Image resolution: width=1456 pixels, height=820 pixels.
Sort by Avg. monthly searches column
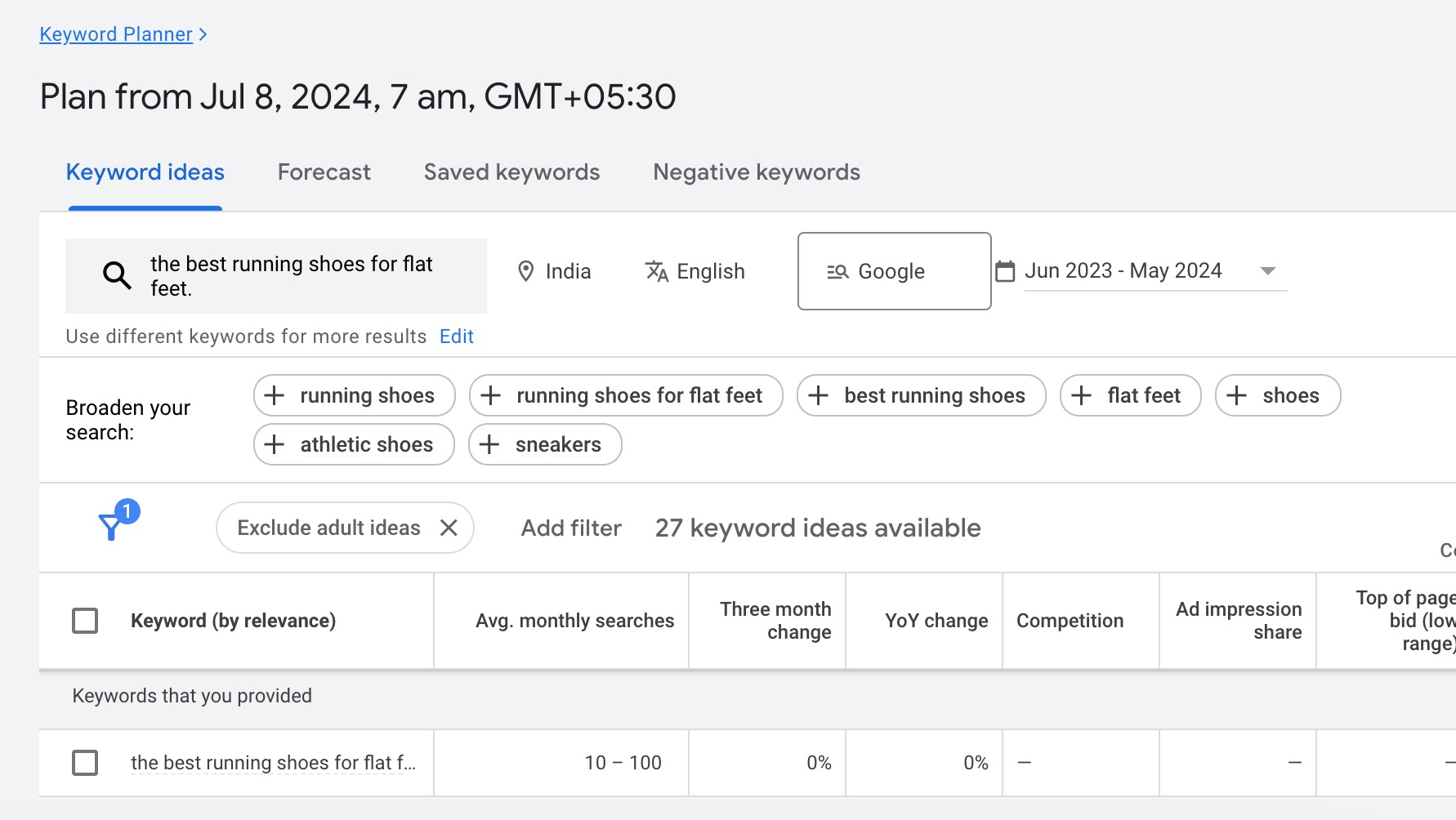click(575, 621)
